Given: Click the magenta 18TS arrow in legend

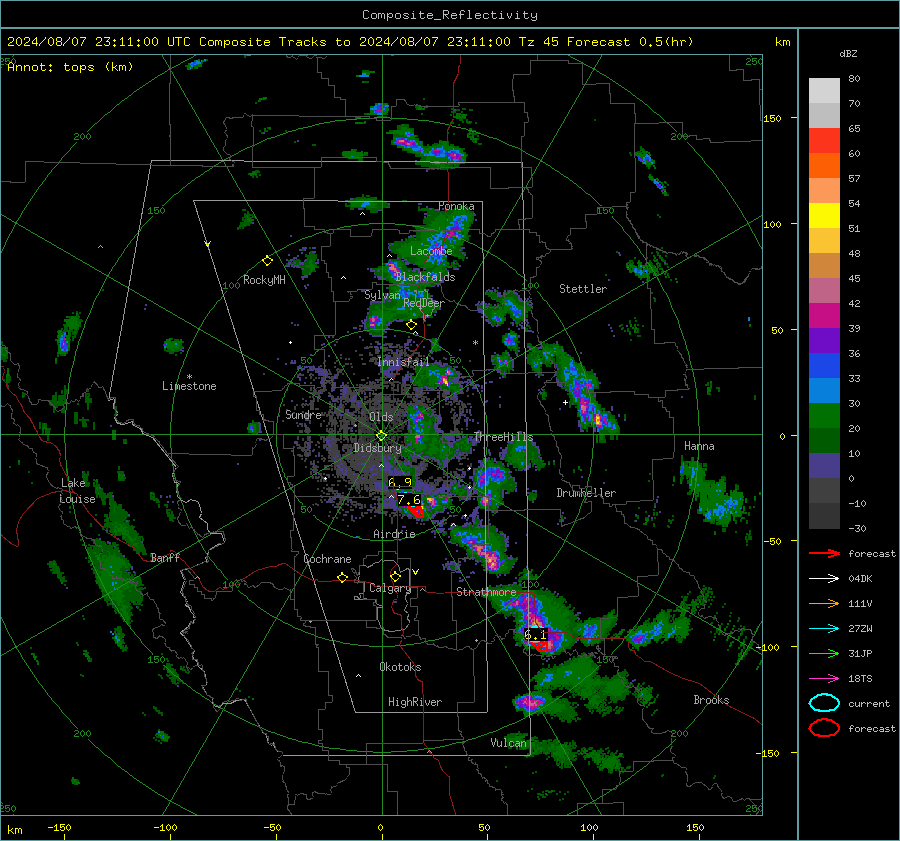Looking at the screenshot, I should [824, 679].
